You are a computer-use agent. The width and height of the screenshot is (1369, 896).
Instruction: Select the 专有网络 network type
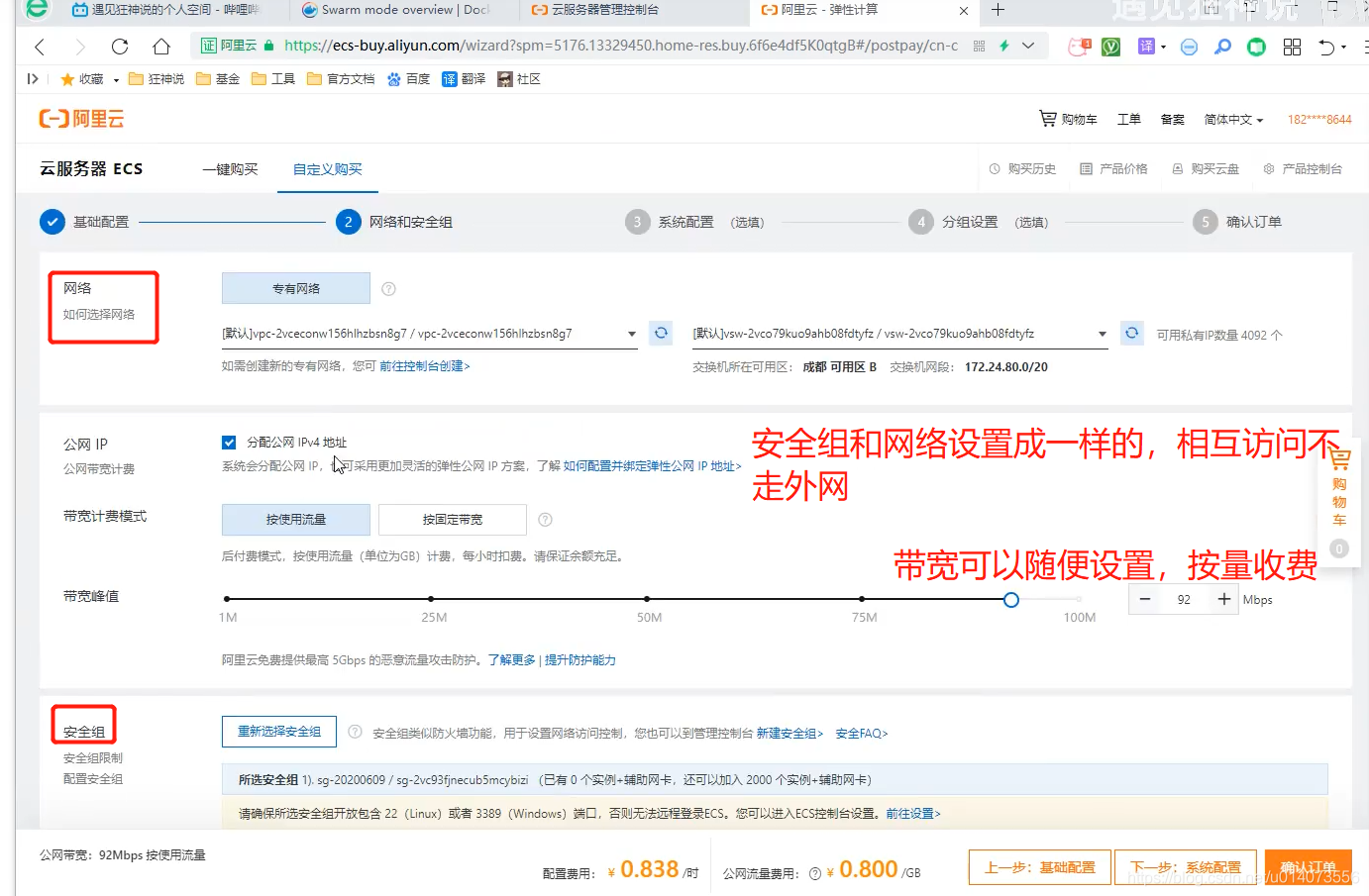tap(296, 288)
